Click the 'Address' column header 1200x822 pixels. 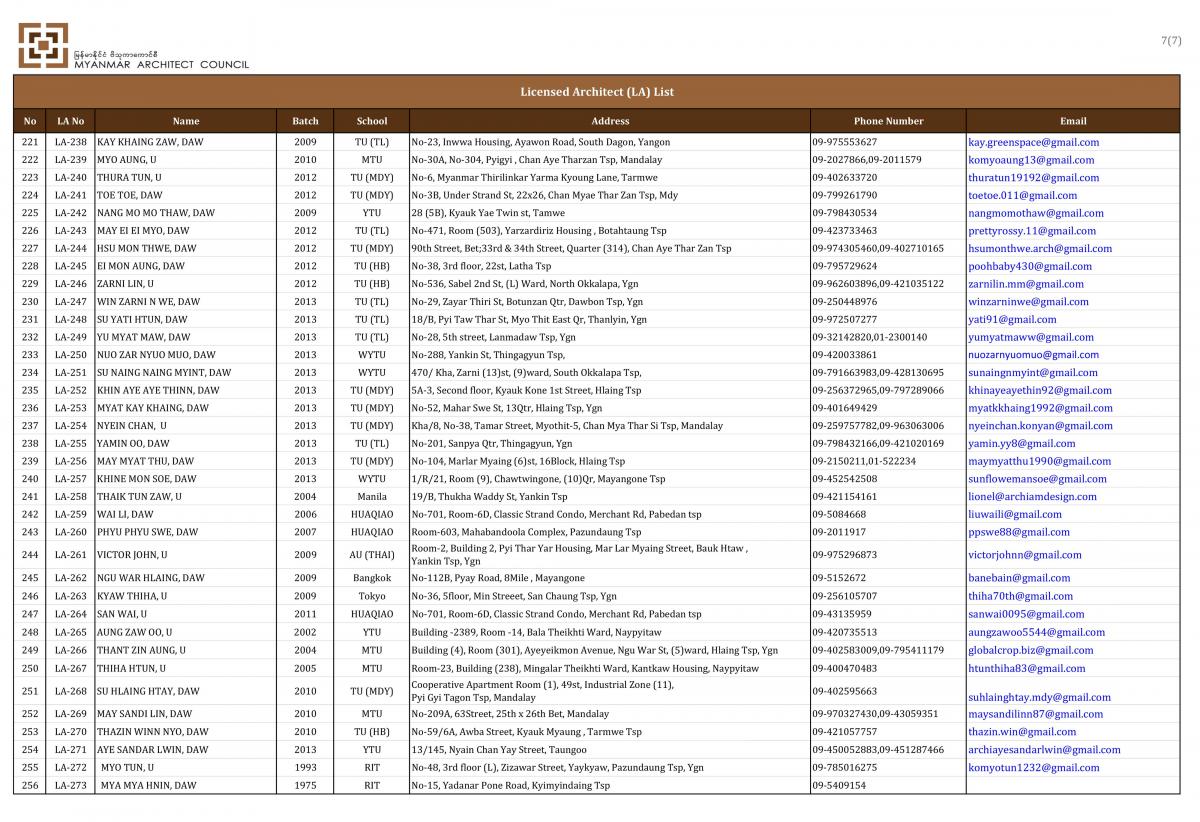click(610, 121)
